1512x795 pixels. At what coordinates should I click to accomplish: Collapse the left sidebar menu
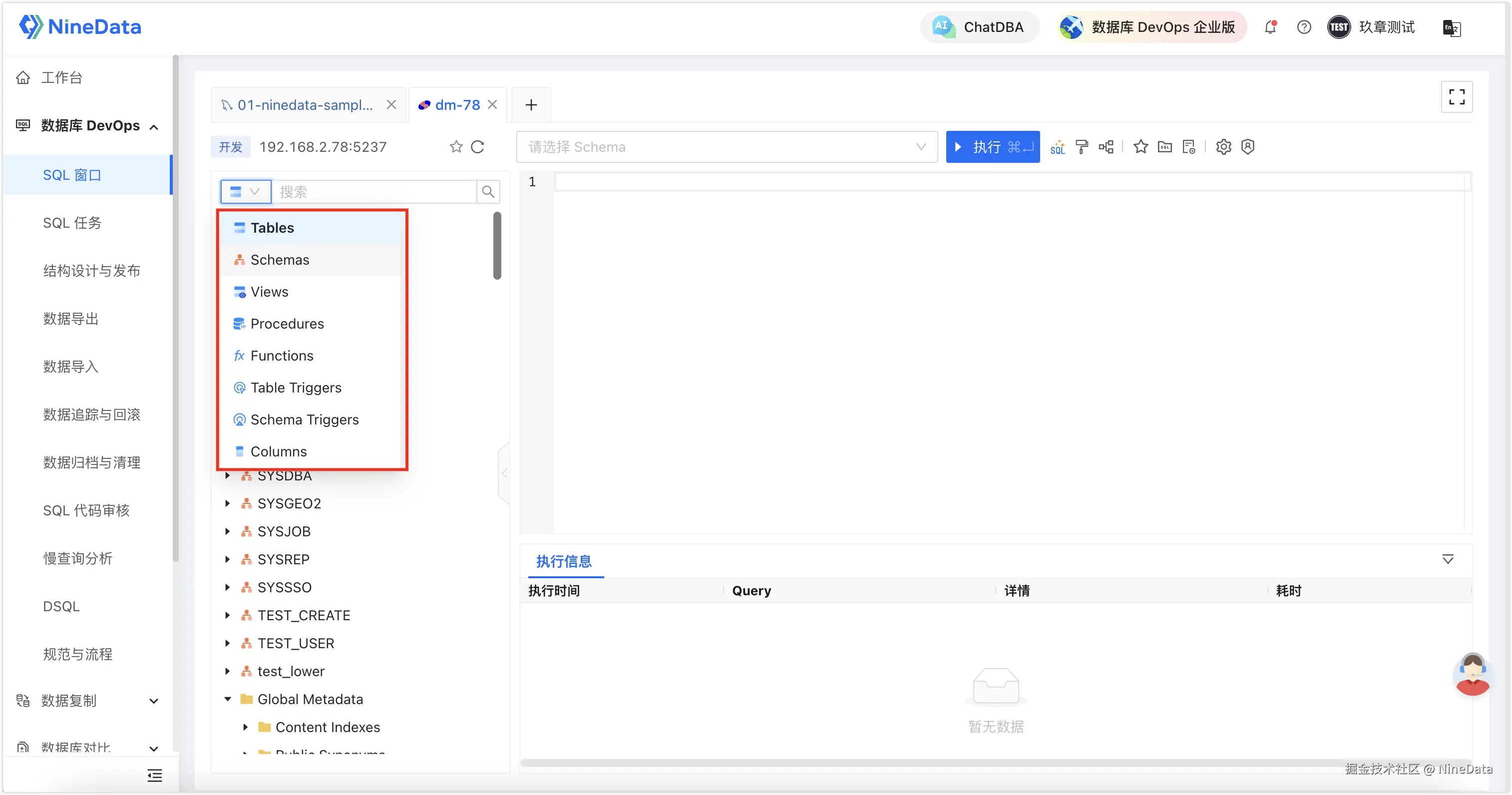coord(154,775)
